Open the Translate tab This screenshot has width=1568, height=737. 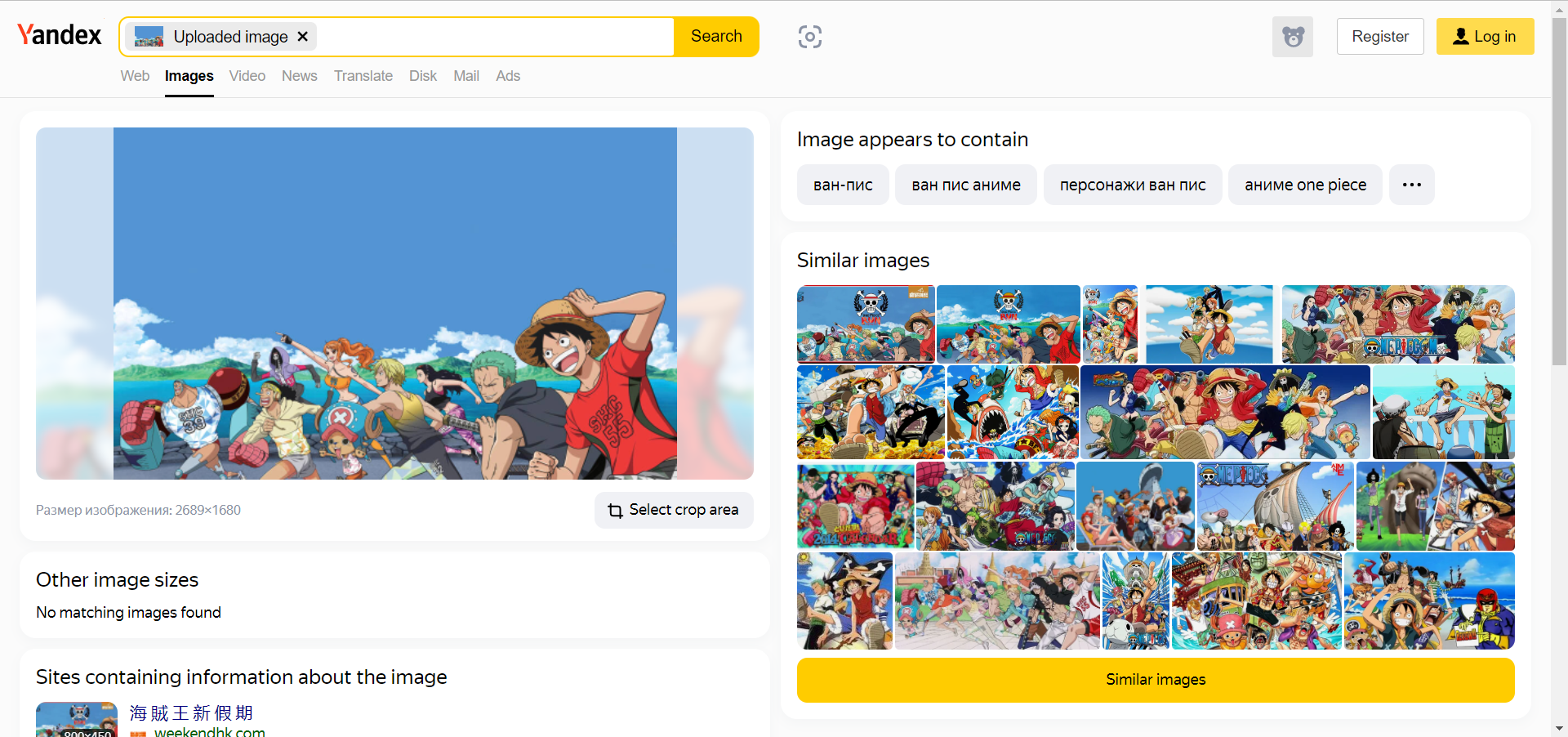click(x=363, y=76)
